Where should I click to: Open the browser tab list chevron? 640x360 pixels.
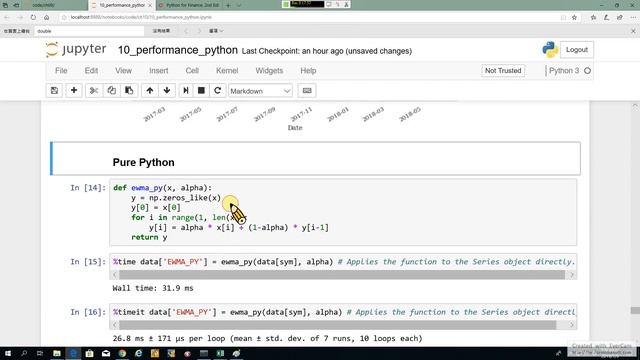[x=239, y=5]
